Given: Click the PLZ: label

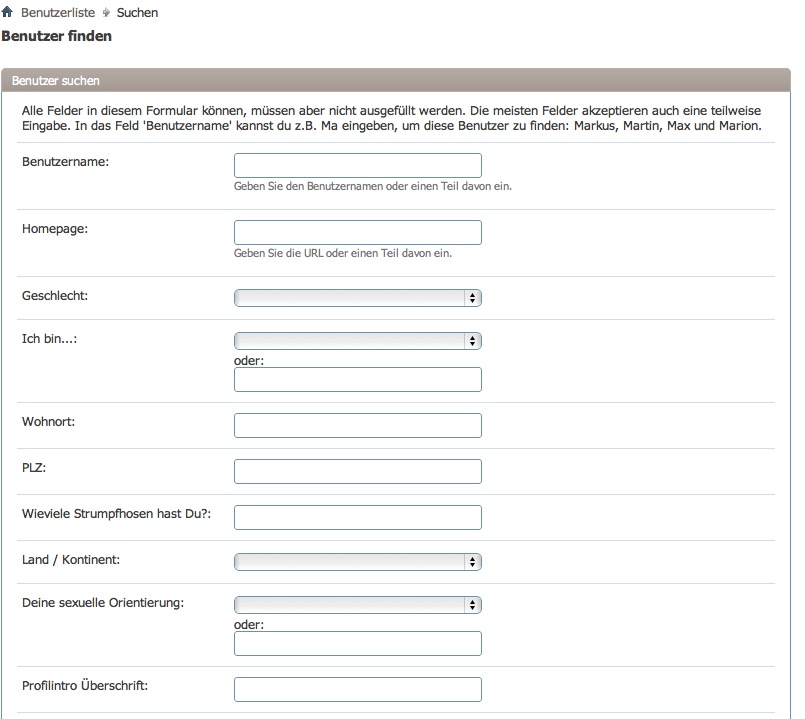Looking at the screenshot, I should click(x=34, y=468).
